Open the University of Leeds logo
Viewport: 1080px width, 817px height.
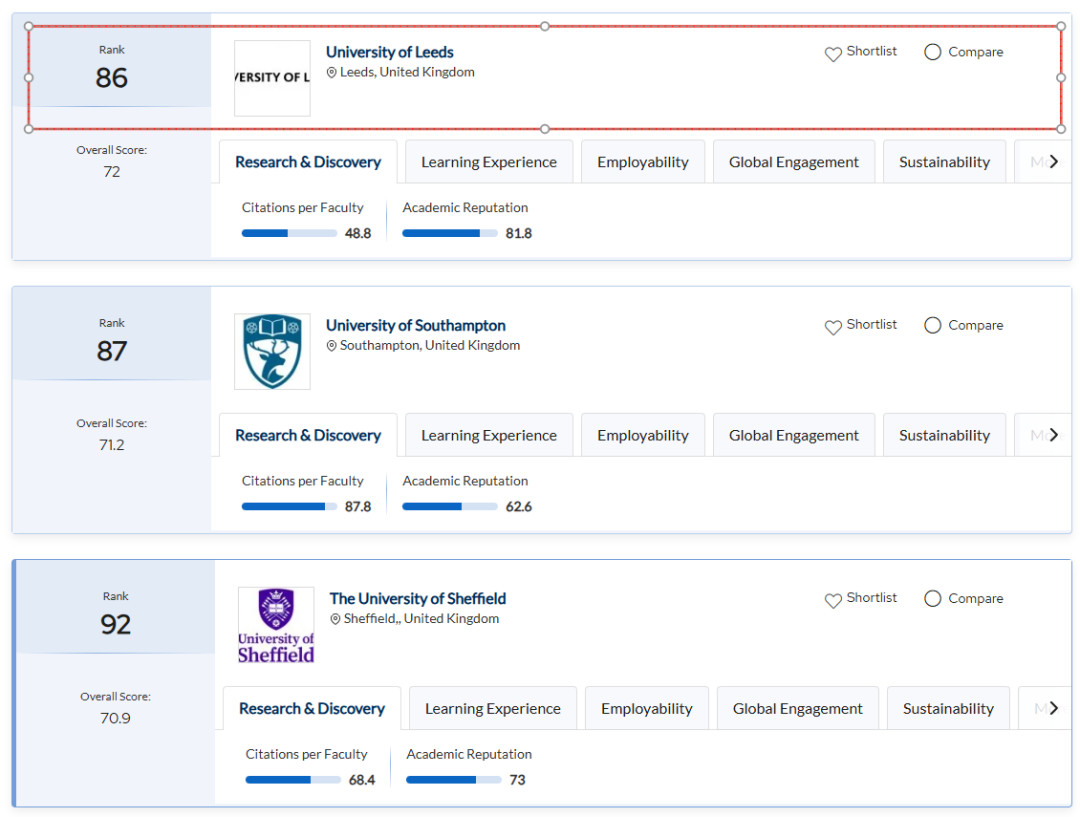[272, 78]
